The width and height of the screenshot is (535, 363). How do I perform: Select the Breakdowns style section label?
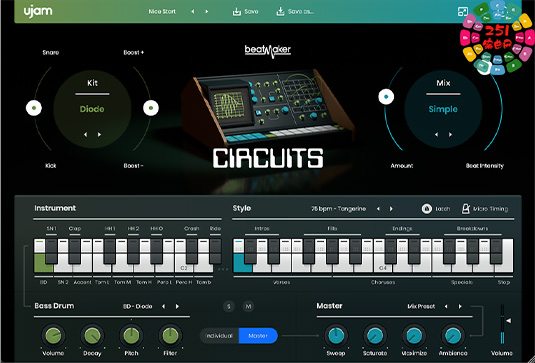click(x=472, y=229)
